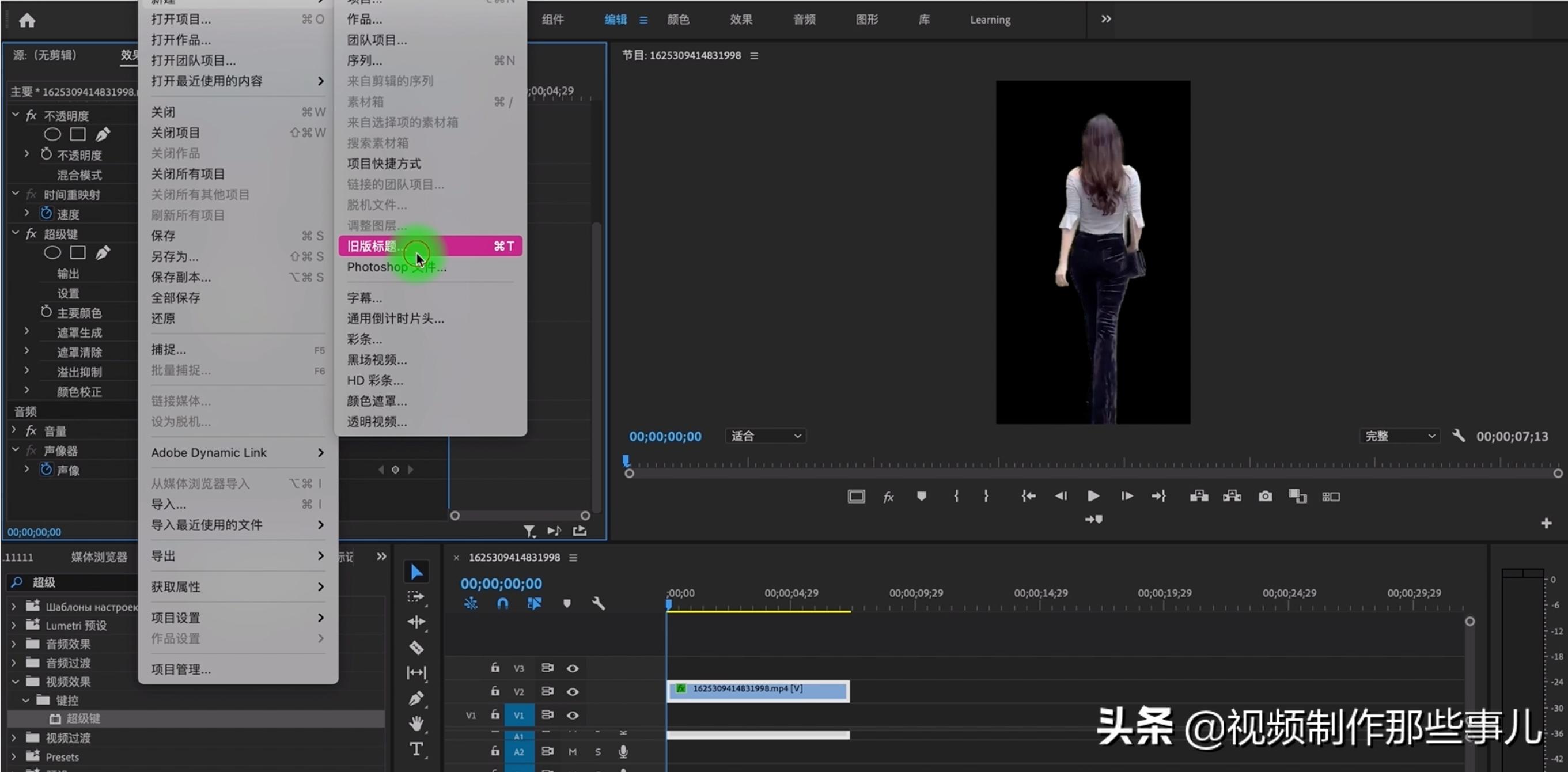Pick the Pen tool in the timeline toolbar
This screenshot has height=772, width=1568.
416,698
